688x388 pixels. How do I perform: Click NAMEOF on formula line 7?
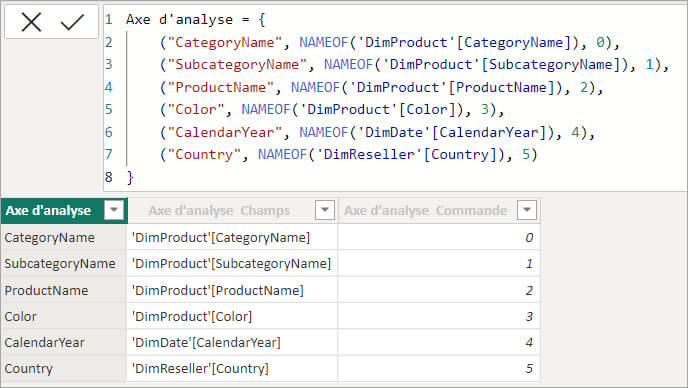(x=283, y=154)
